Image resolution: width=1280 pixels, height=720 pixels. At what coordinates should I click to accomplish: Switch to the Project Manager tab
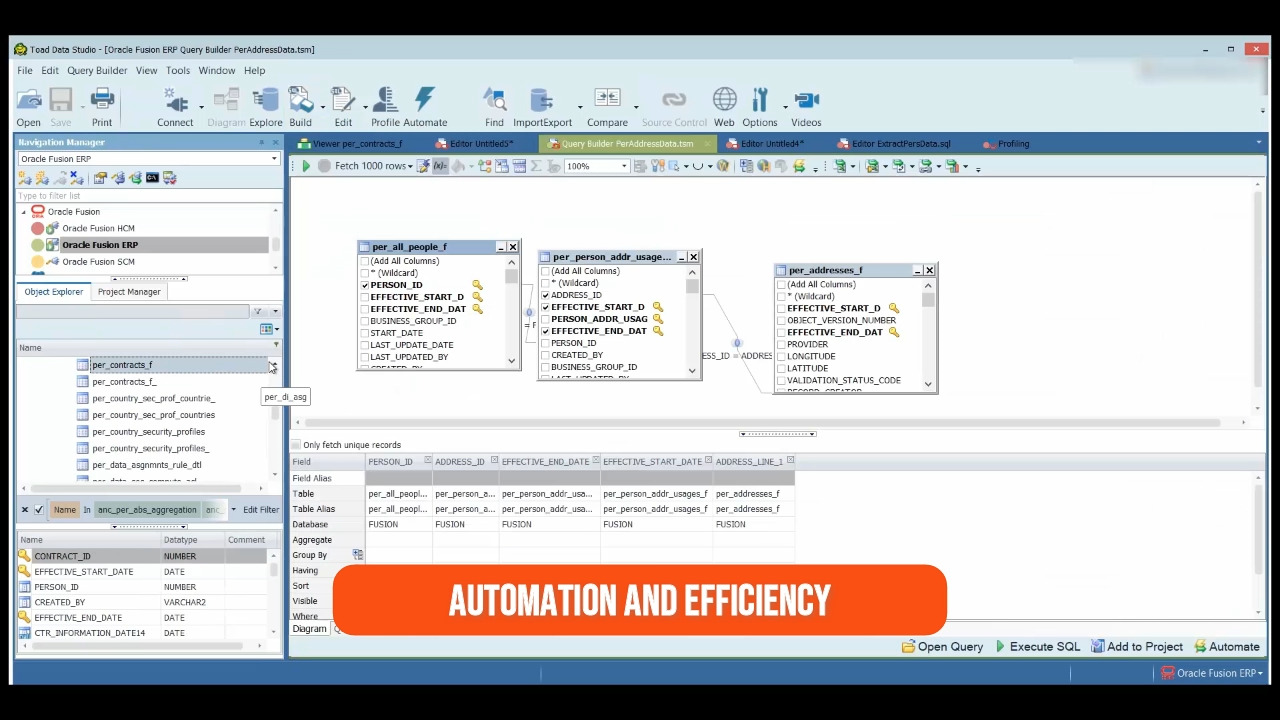[x=128, y=291]
